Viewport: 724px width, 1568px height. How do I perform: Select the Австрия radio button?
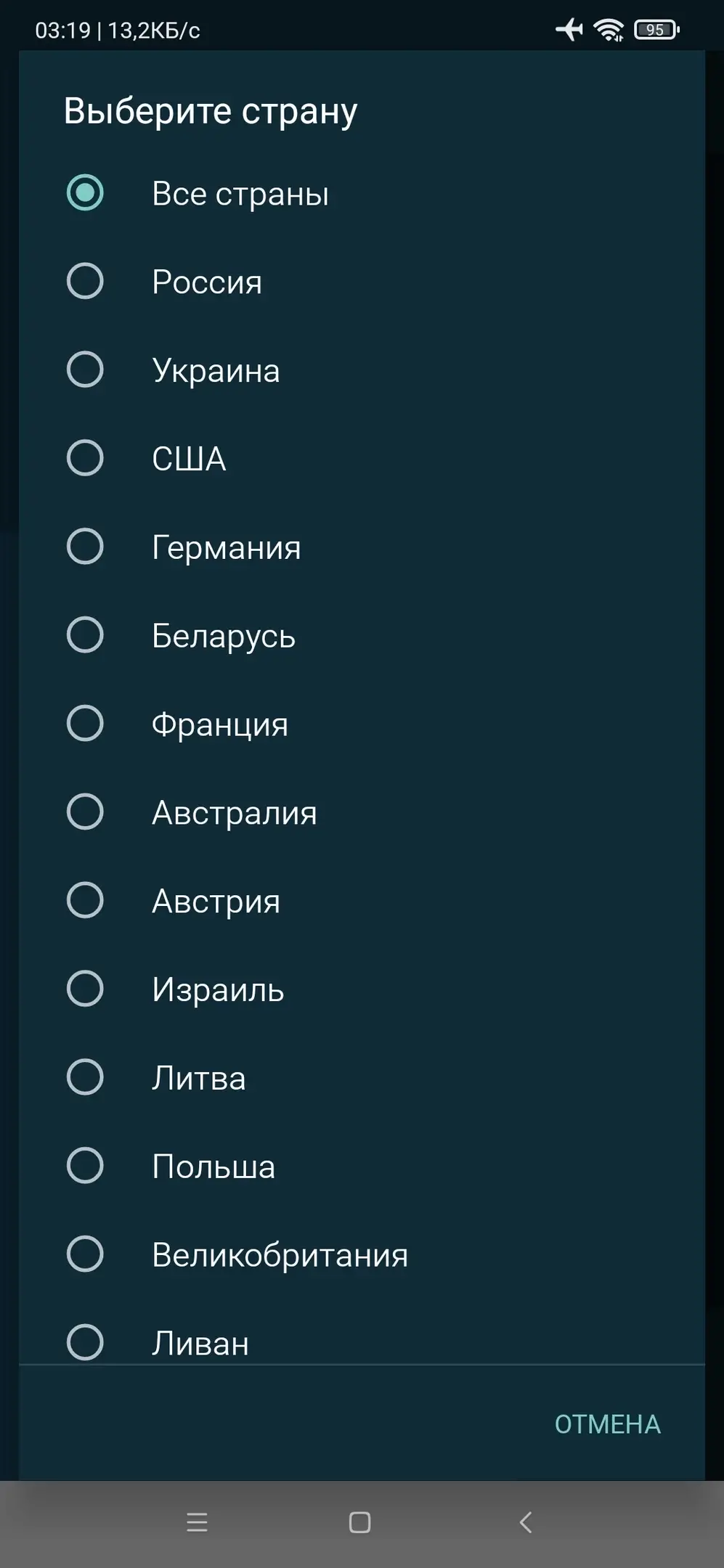pos(85,900)
